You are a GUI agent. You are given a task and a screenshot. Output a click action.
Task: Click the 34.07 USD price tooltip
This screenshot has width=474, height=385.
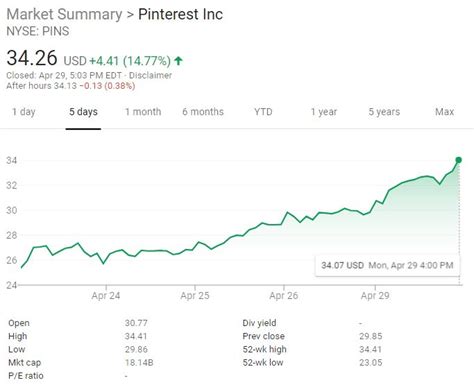coord(387,265)
